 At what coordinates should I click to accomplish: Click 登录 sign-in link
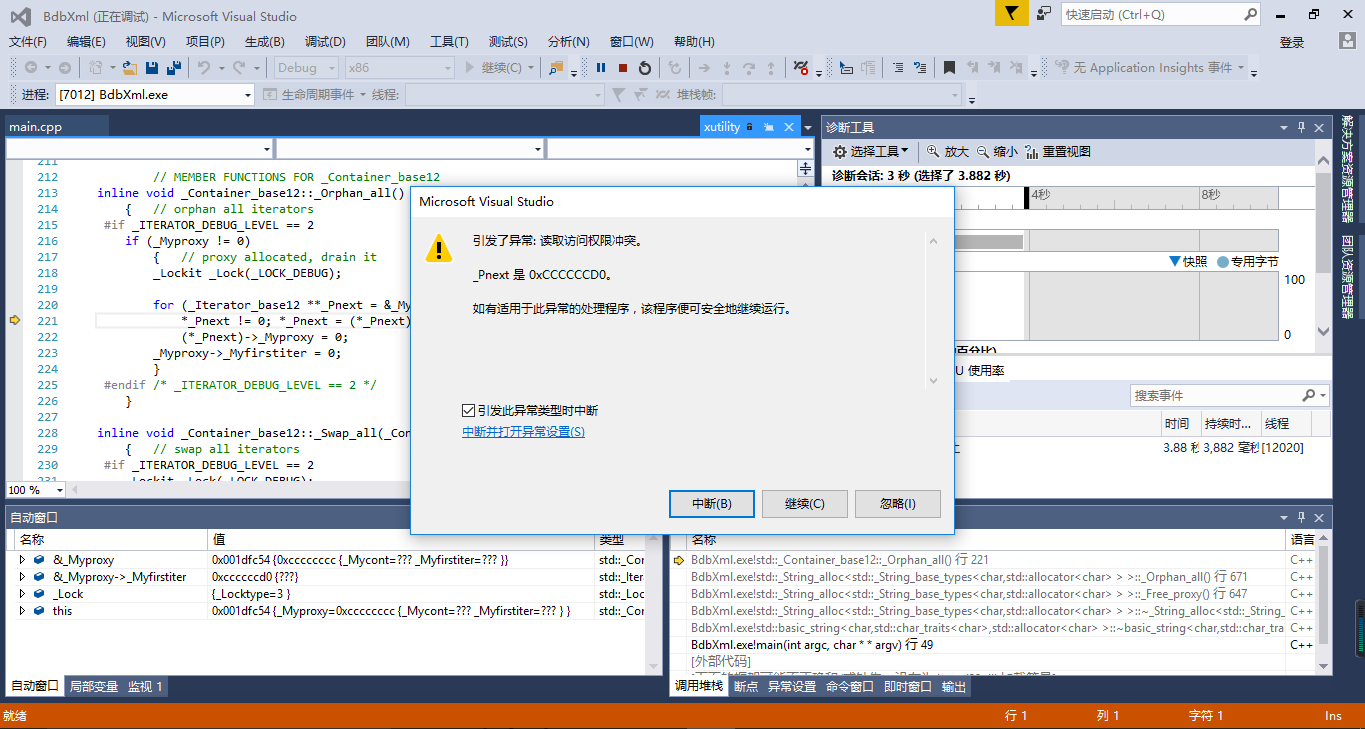pyautogui.click(x=1292, y=42)
